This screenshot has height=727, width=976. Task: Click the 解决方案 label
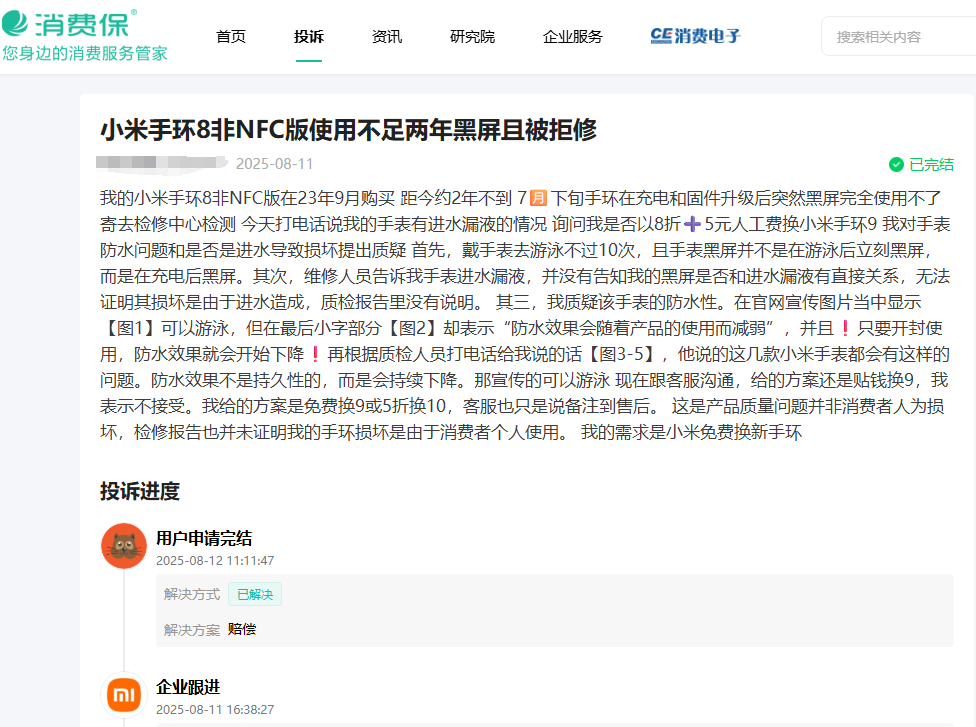tap(192, 630)
